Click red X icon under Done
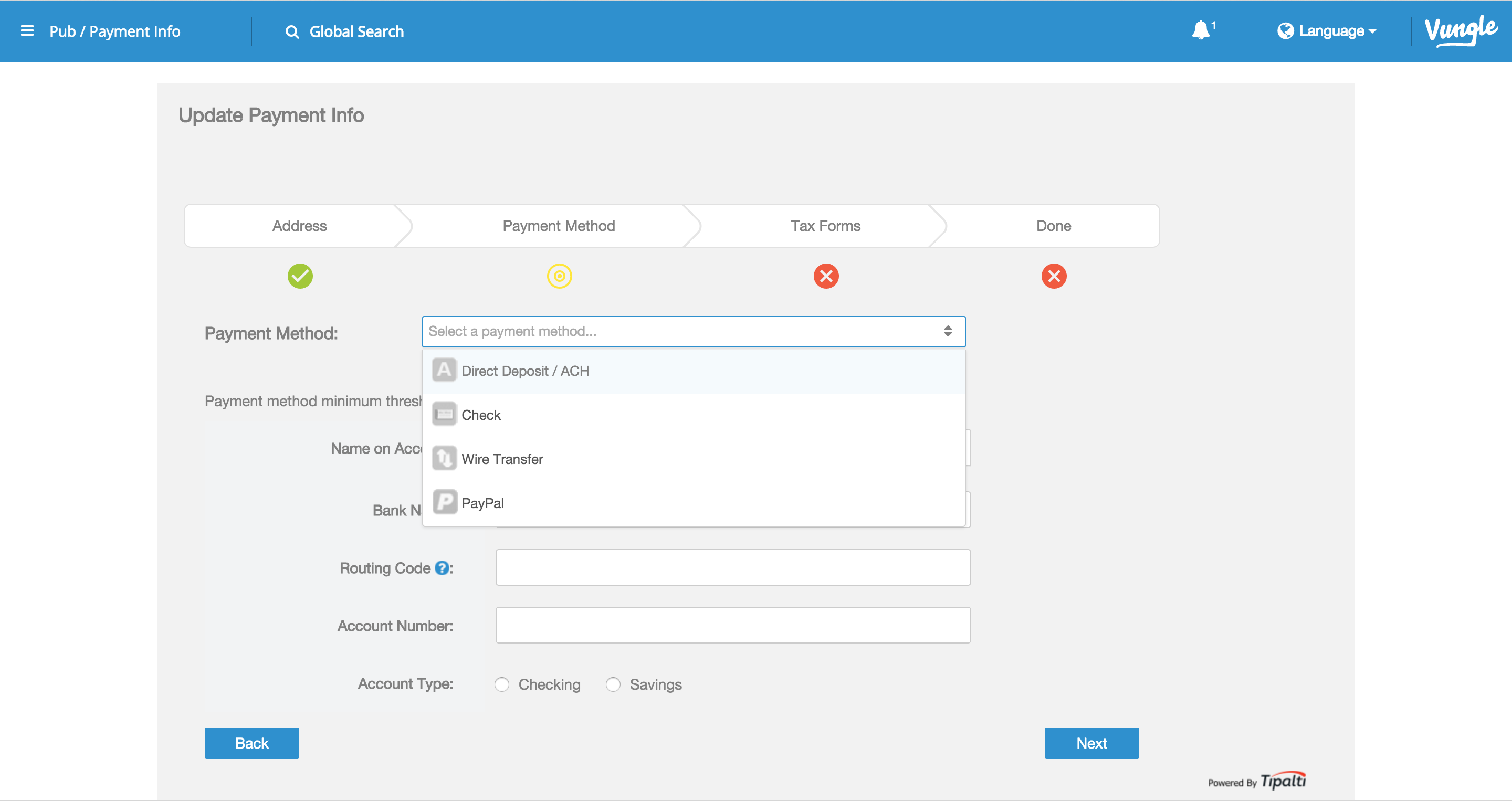1512x801 pixels. click(1054, 276)
